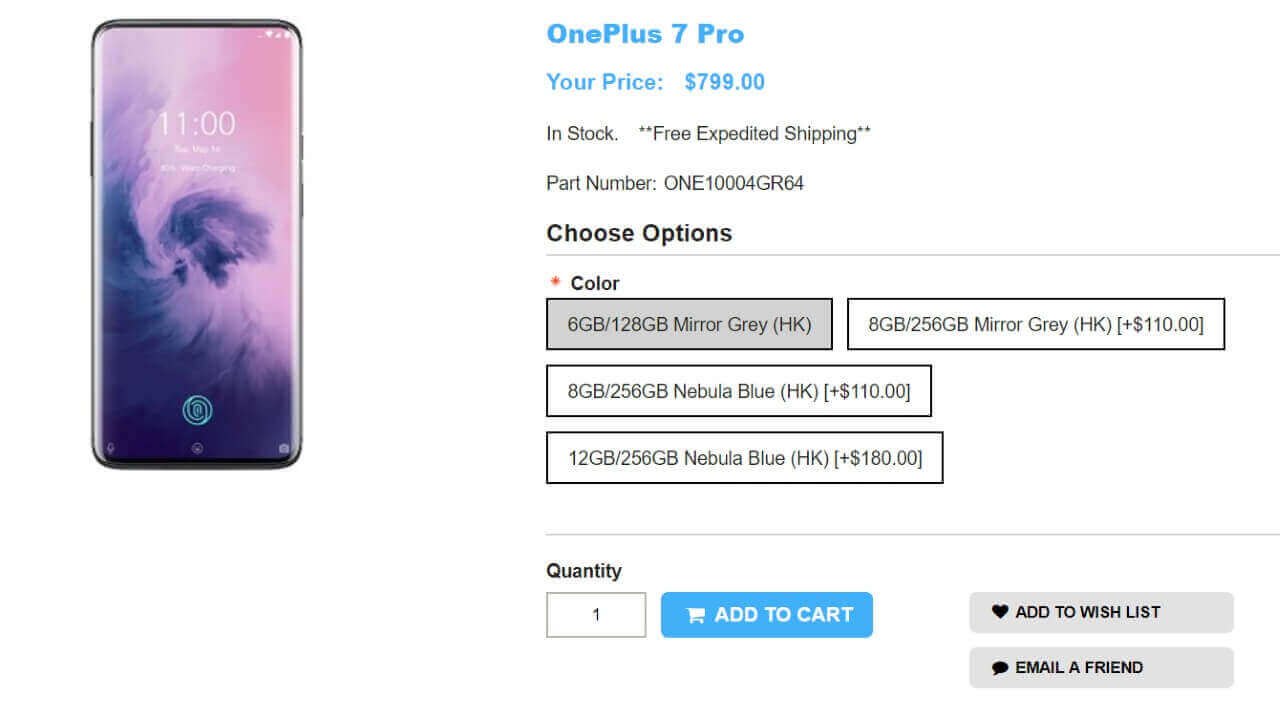This screenshot has height=720, width=1280.
Task: Focus the Quantity input field
Action: tap(596, 615)
